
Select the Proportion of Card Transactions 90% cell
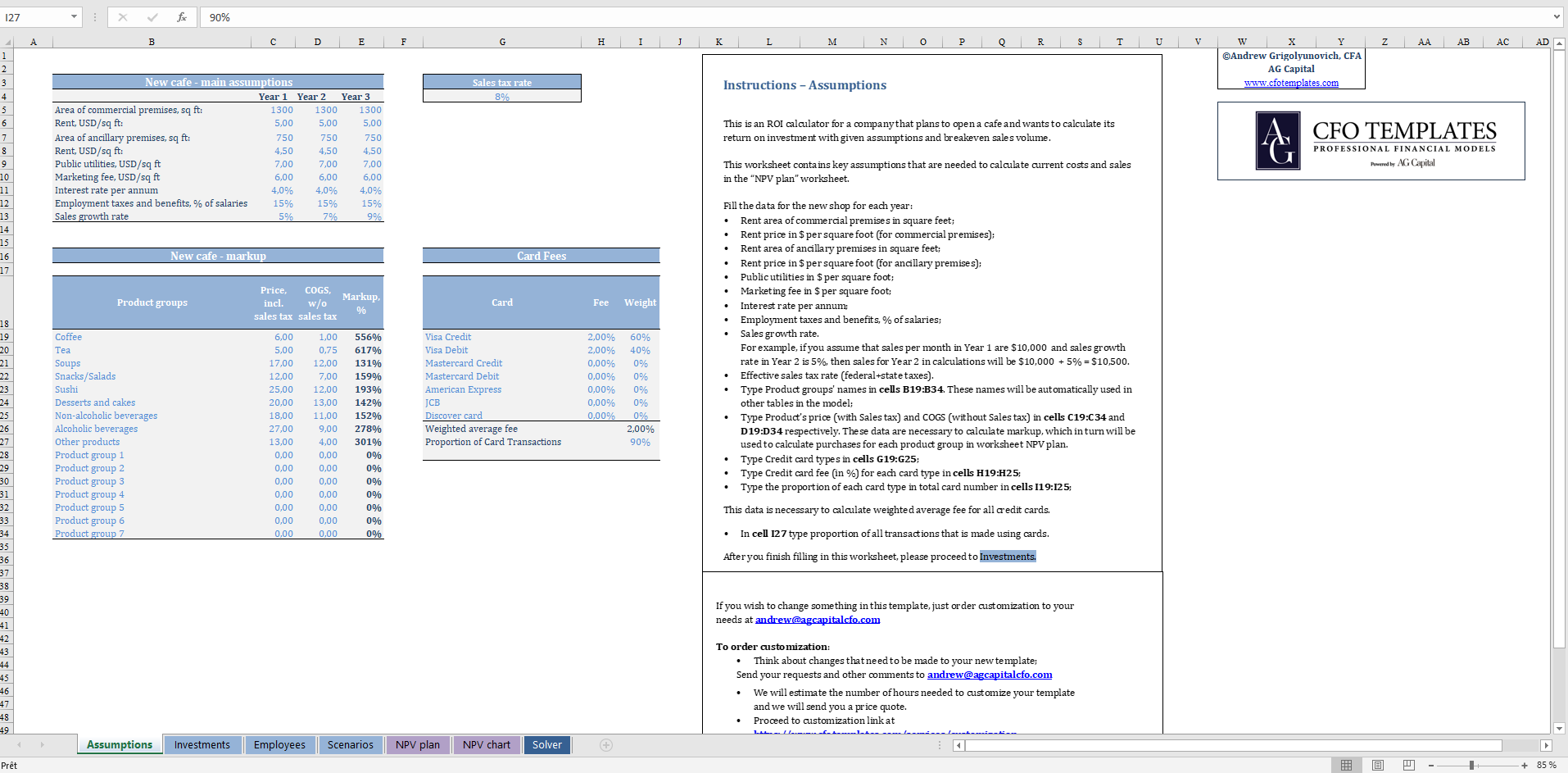point(641,442)
